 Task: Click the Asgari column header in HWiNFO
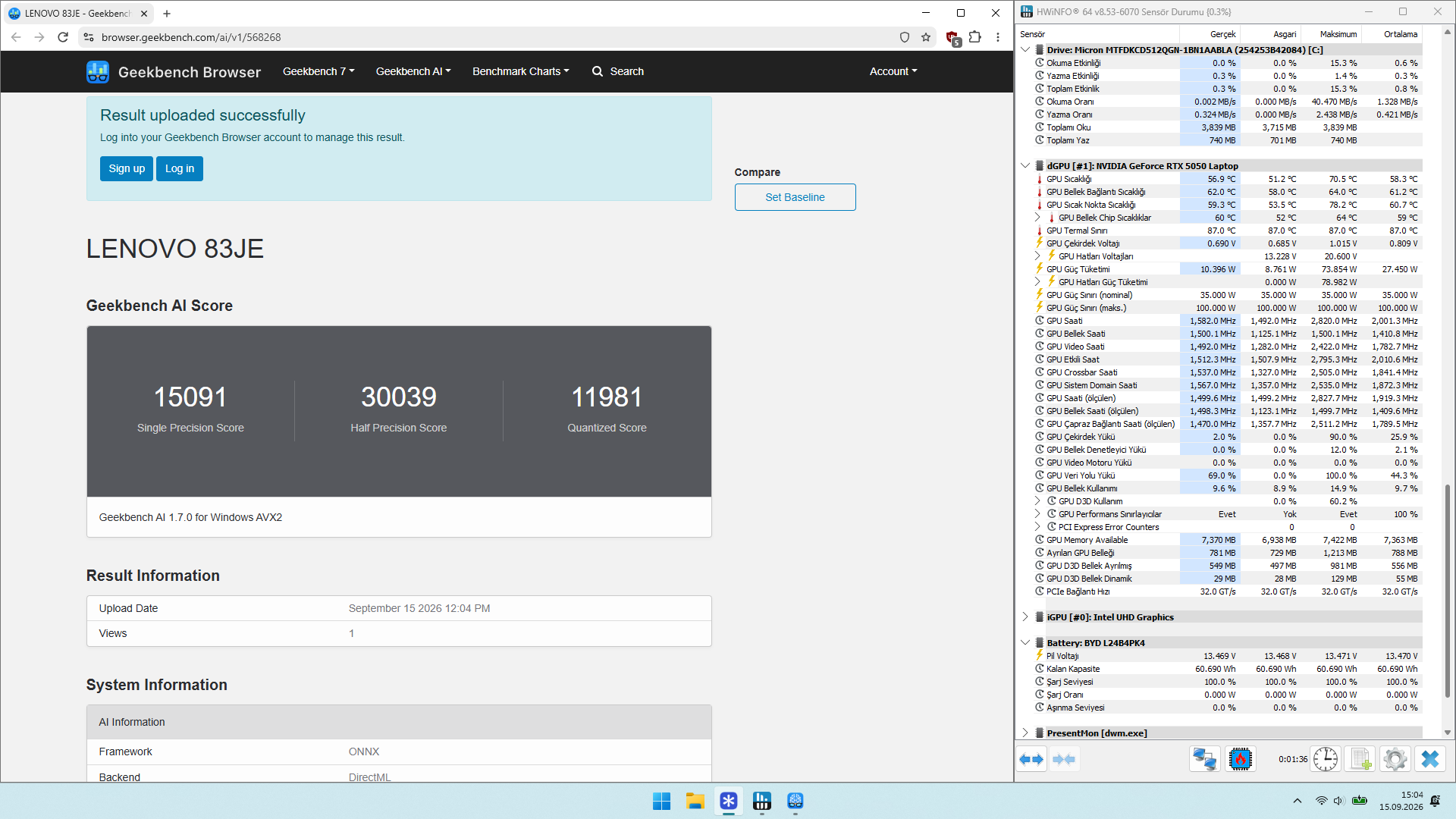click(x=1271, y=34)
